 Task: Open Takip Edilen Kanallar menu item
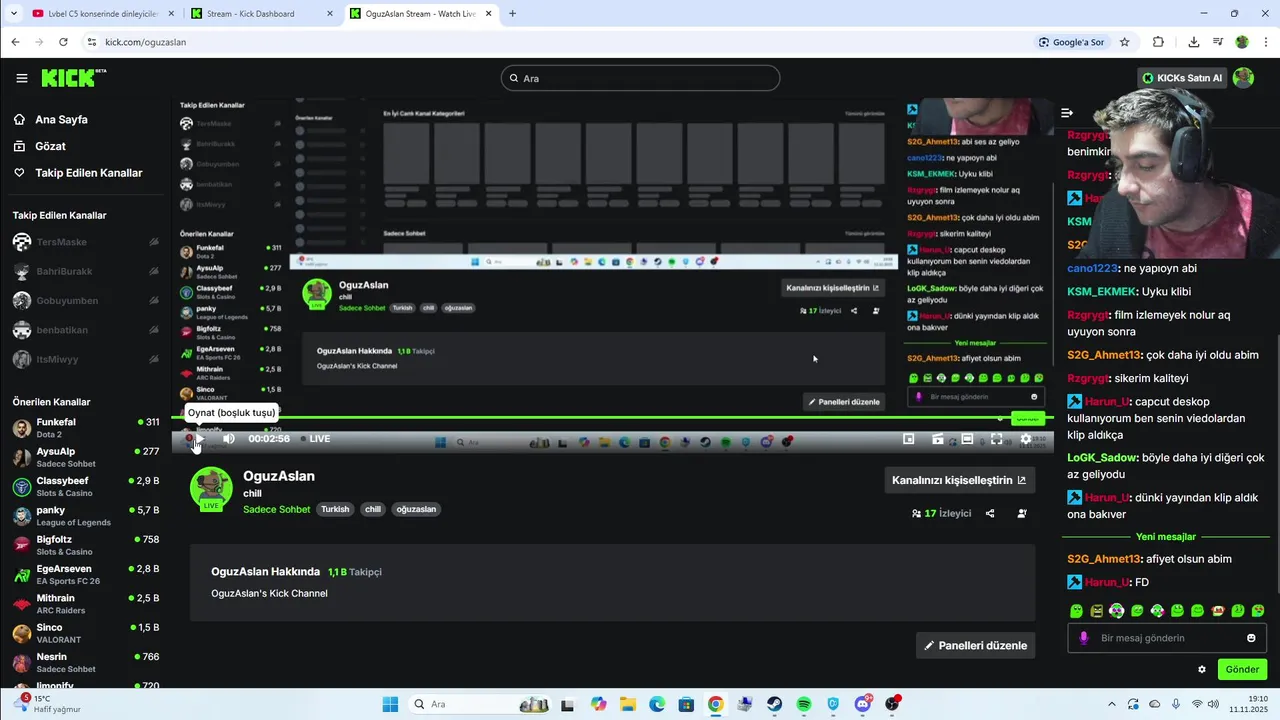[x=88, y=173]
